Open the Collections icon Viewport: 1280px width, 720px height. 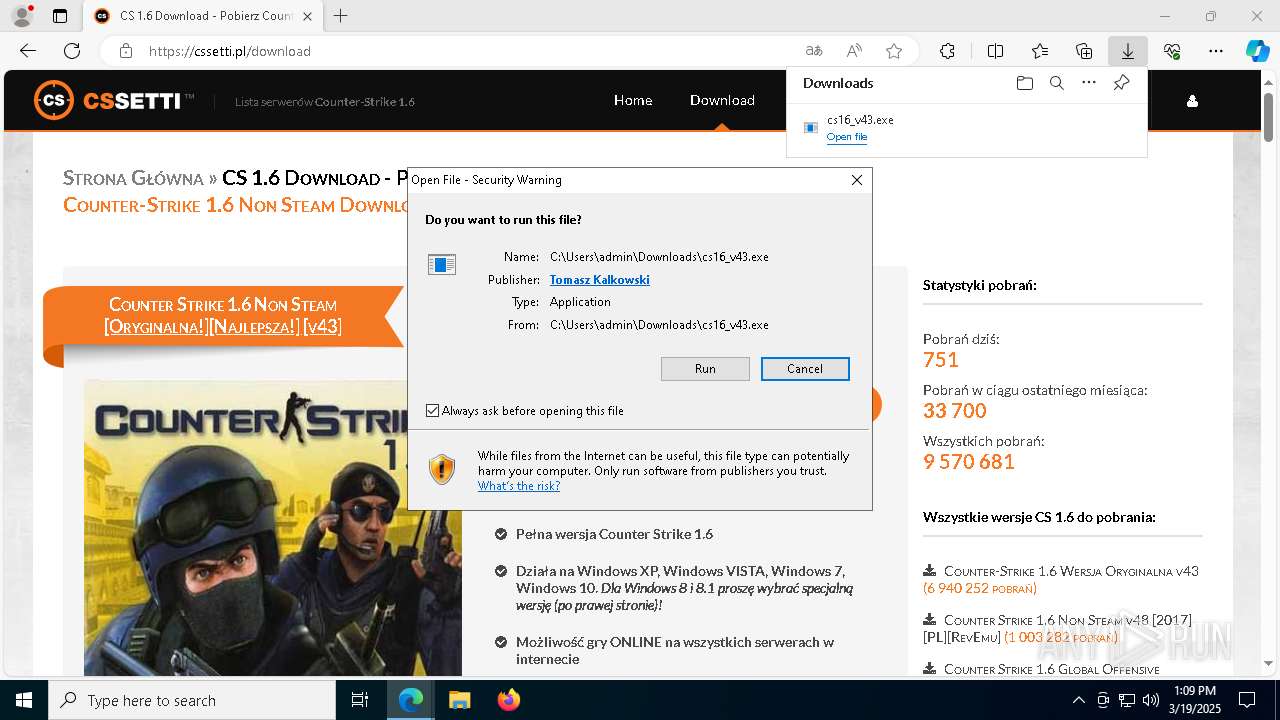coord(1084,51)
